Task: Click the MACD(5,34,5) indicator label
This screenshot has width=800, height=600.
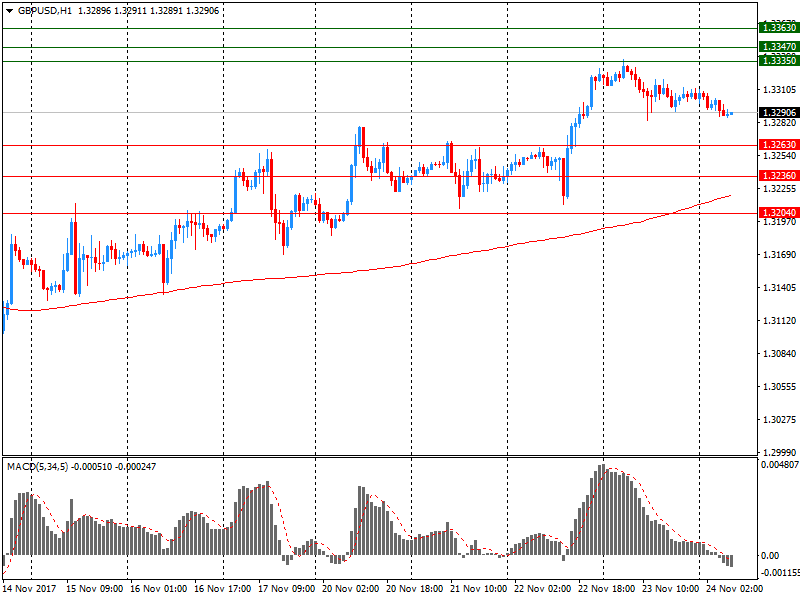Action: [x=37, y=467]
